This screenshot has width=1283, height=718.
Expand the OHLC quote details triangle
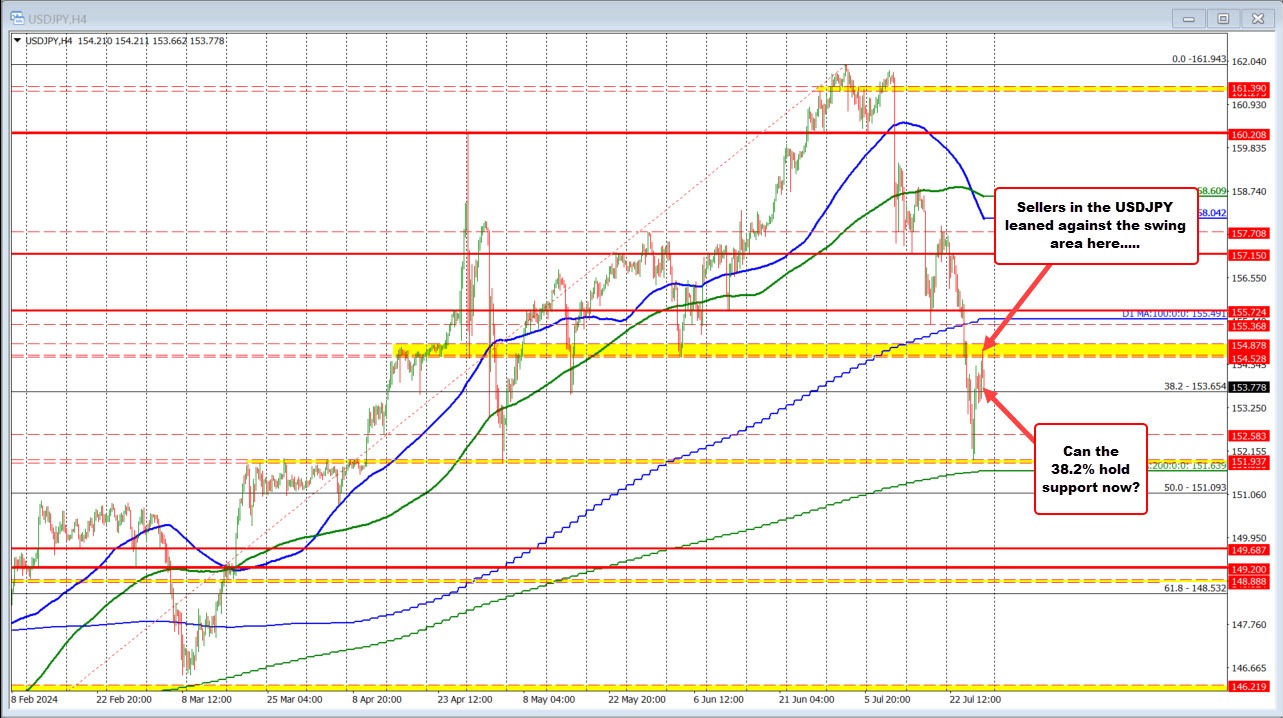pyautogui.click(x=16, y=41)
